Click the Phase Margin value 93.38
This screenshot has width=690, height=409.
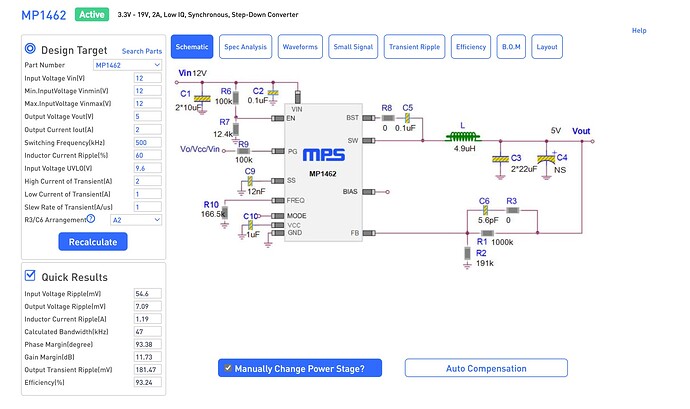(x=147, y=344)
